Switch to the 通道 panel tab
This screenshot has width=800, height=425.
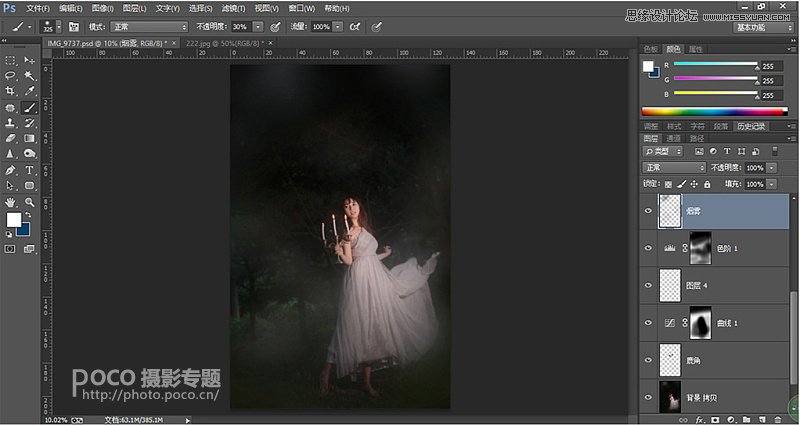pyautogui.click(x=673, y=138)
